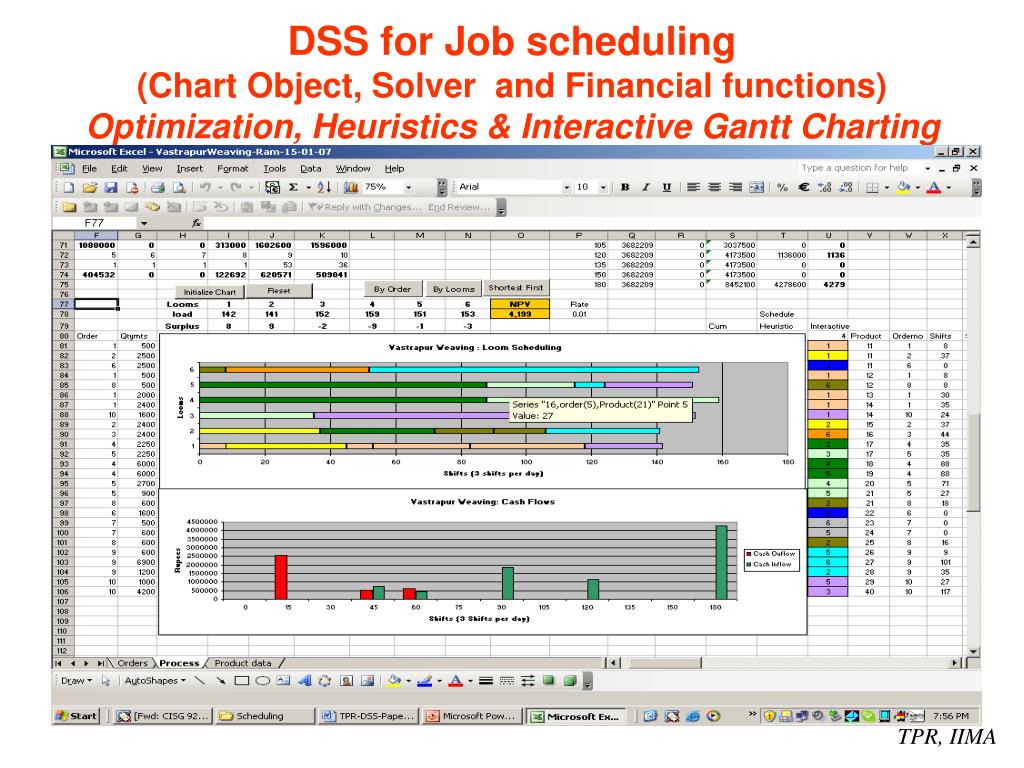Open the Arial font name dropdown
Viewport: 1024px width, 768px height.
coord(566,187)
